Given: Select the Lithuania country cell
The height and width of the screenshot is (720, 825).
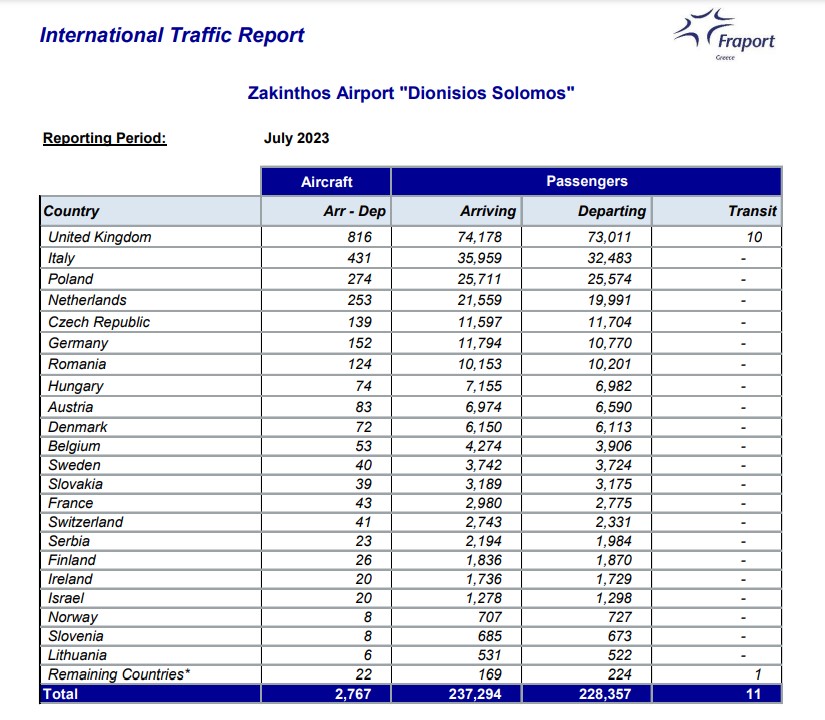Looking at the screenshot, I should [x=150, y=654].
